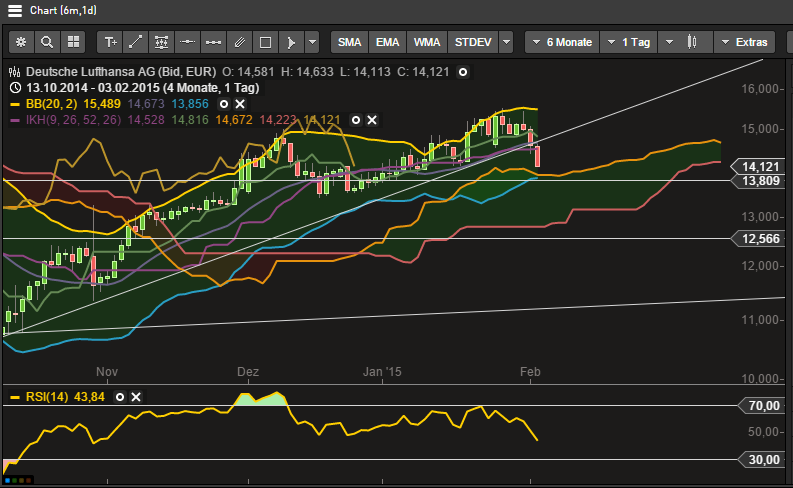
Task: Open settings circle for Deutsche Lufthansa series
Action: pos(463,72)
